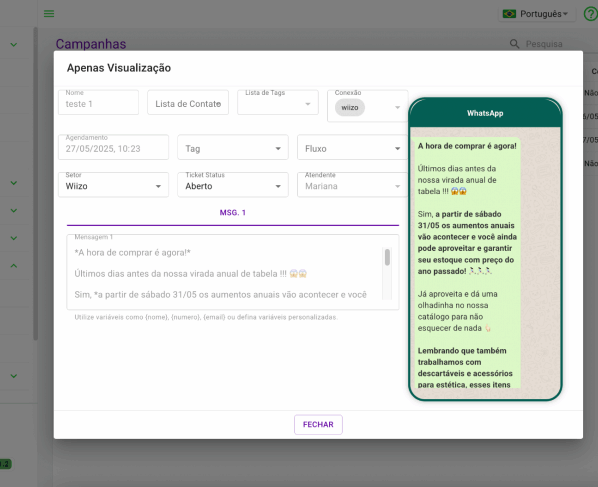Screen dimensions: 598x487
Task: Open the Conexão dropdown arrow
Action: pos(397,108)
